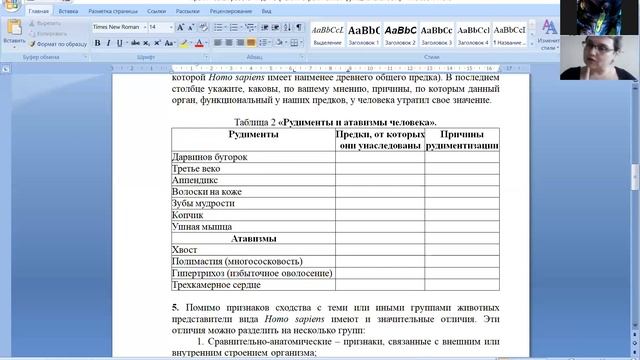The width and height of the screenshot is (640, 360).
Task: Toggle Justify alignment (highlighted)
Action: tap(251, 43)
